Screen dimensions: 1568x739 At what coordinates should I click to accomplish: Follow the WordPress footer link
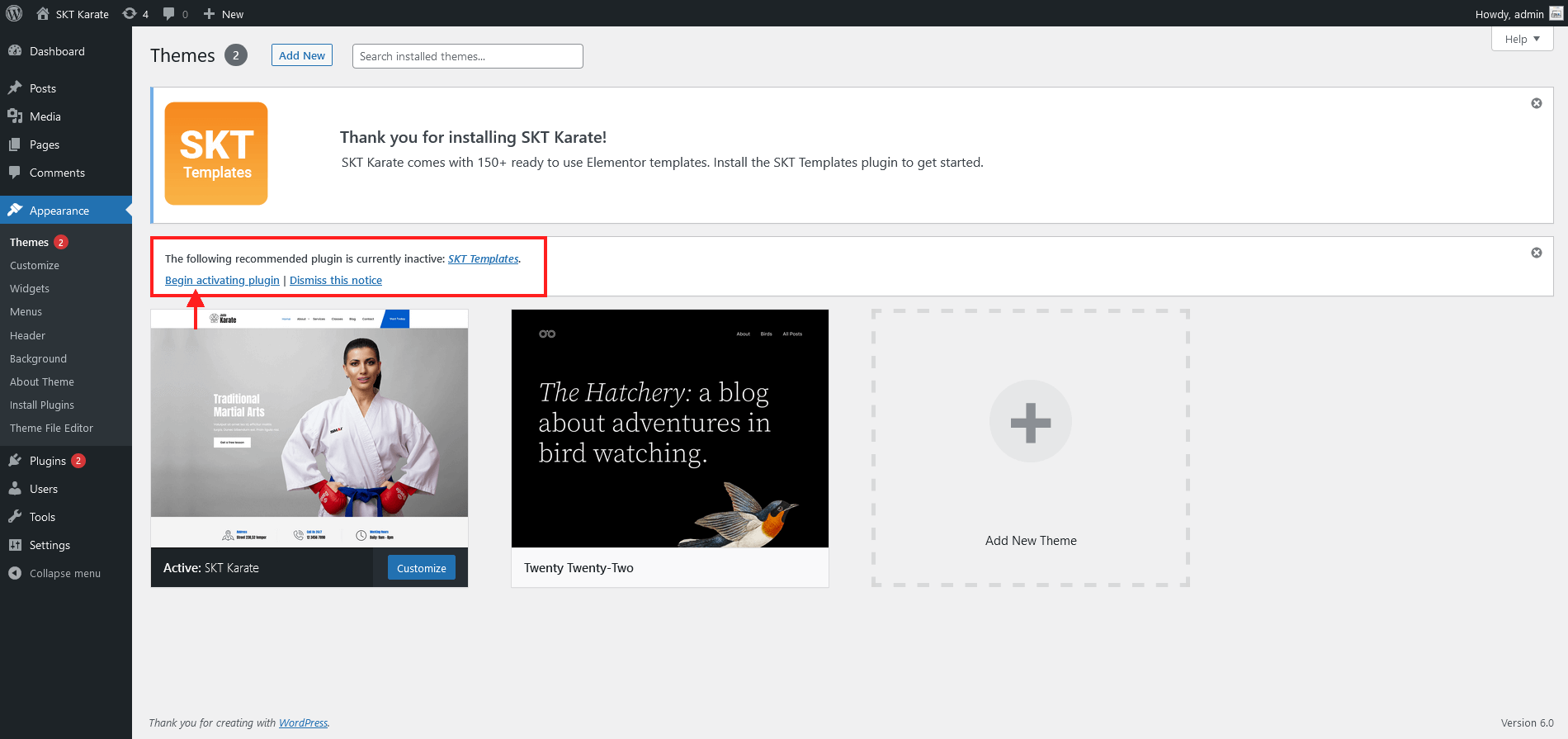tap(303, 722)
